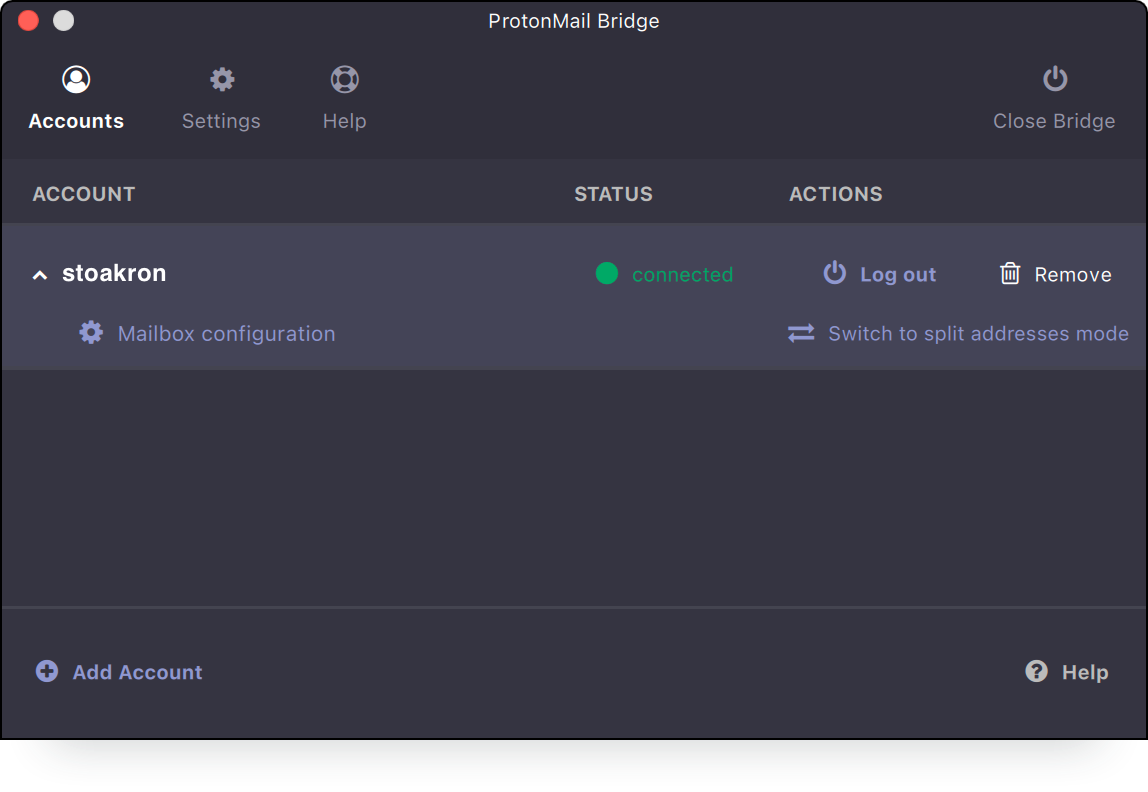Click the STATUS column header

click(614, 194)
